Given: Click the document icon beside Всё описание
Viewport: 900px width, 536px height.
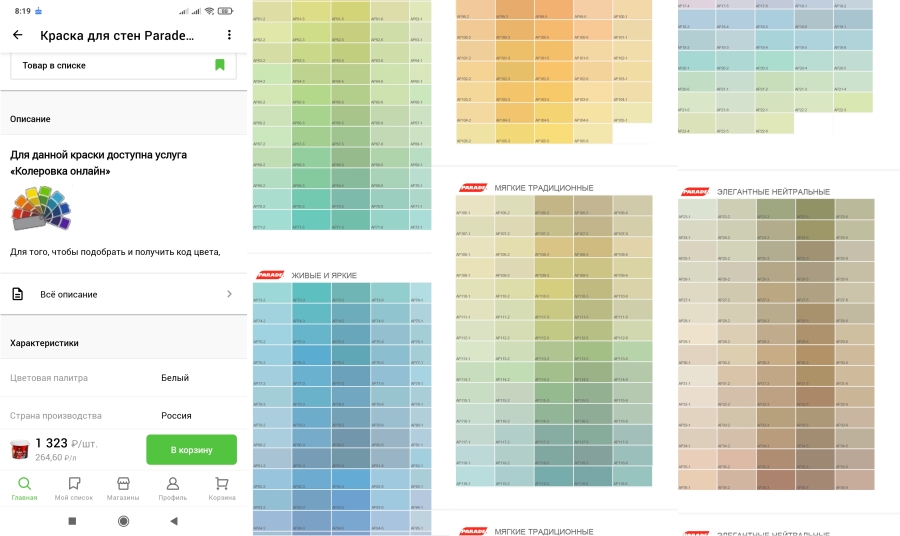Looking at the screenshot, I should click(x=18, y=294).
